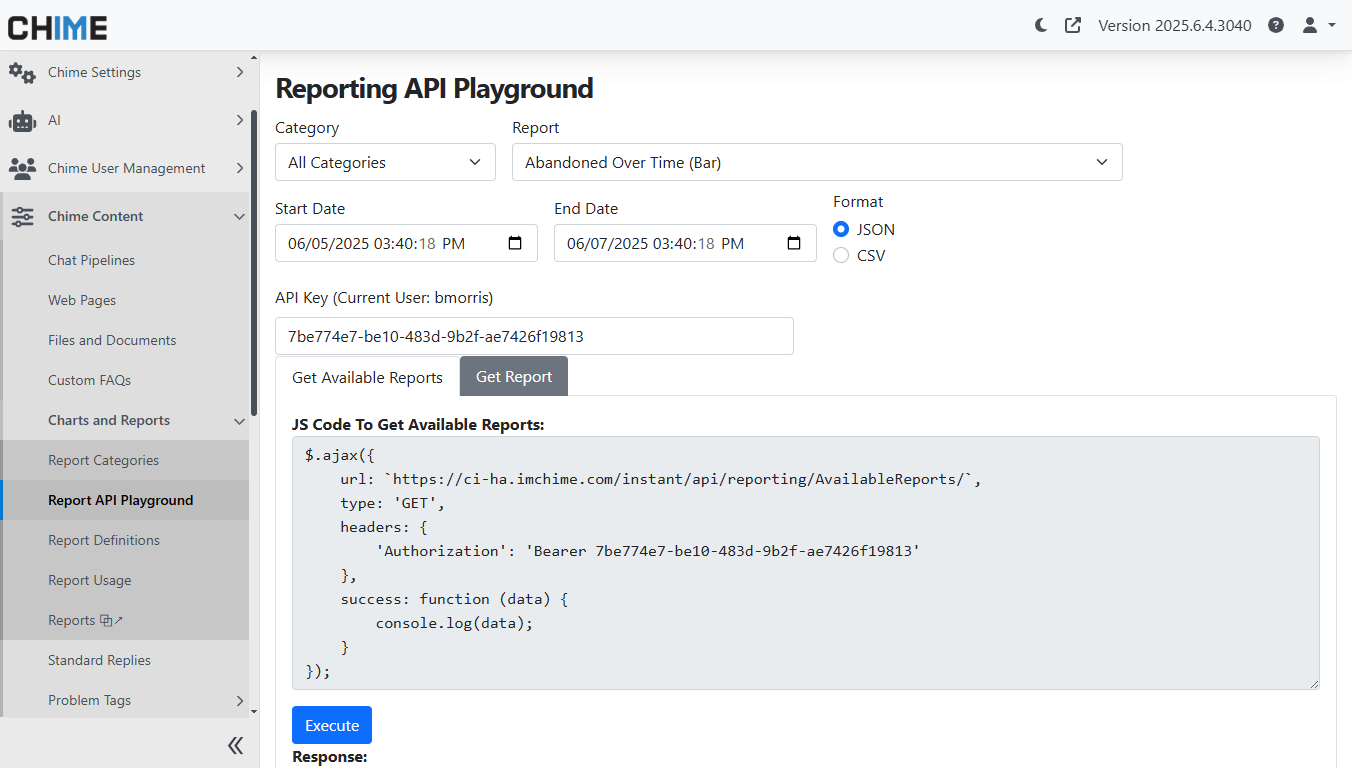Click the JS Code To Get Available Reports label
1352x768 pixels.
click(x=418, y=424)
